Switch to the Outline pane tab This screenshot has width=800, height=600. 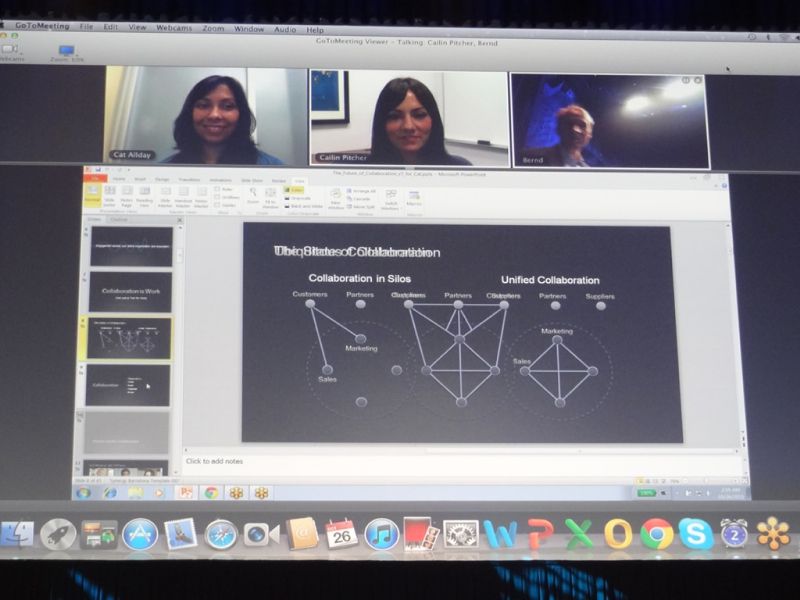coord(119,219)
